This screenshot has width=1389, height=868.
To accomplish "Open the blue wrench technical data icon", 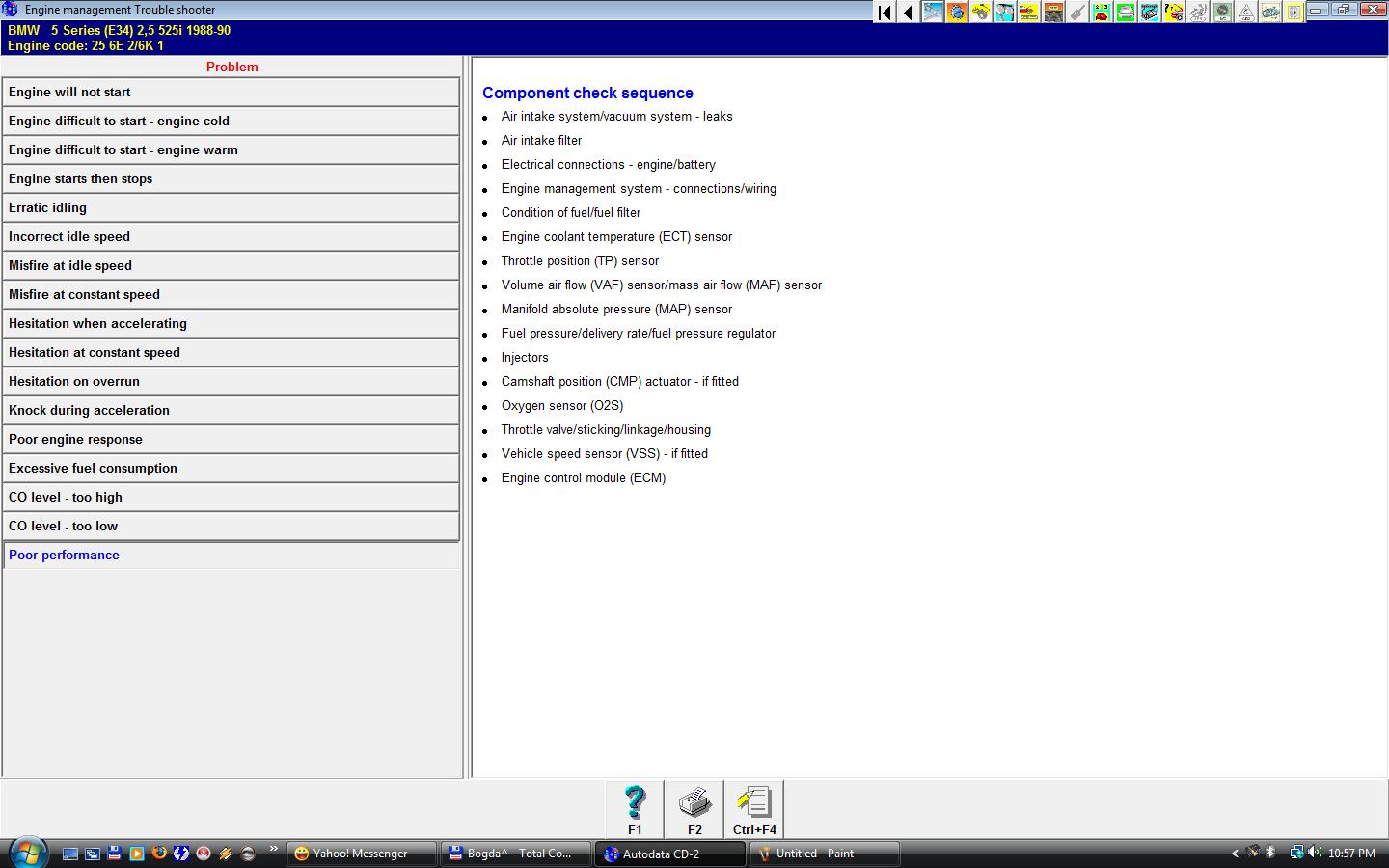I will [x=933, y=13].
